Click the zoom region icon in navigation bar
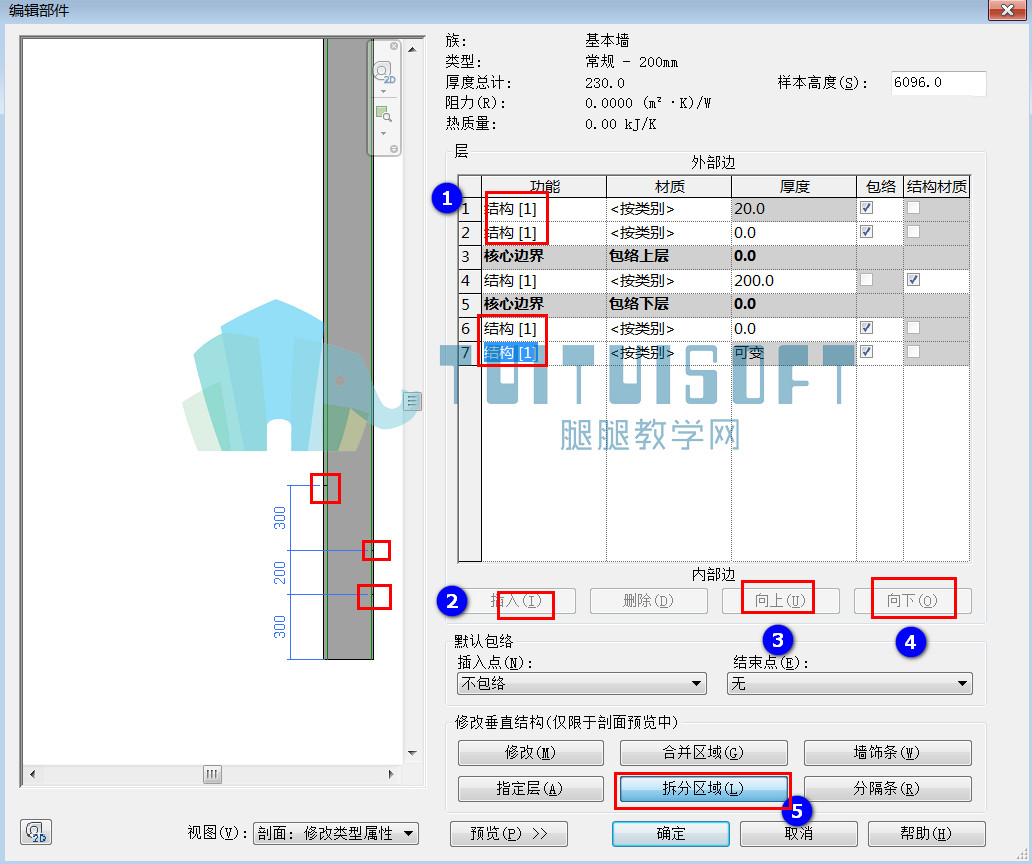This screenshot has width=1032, height=864. point(384,114)
